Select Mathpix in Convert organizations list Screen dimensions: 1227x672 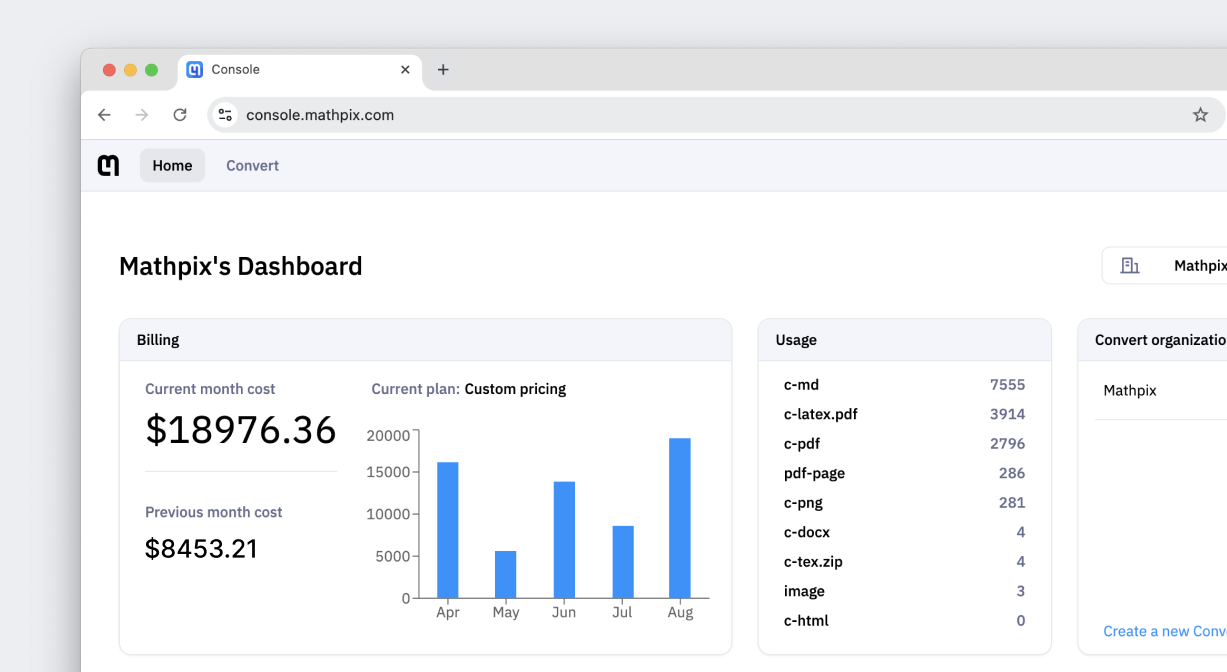coord(1130,391)
